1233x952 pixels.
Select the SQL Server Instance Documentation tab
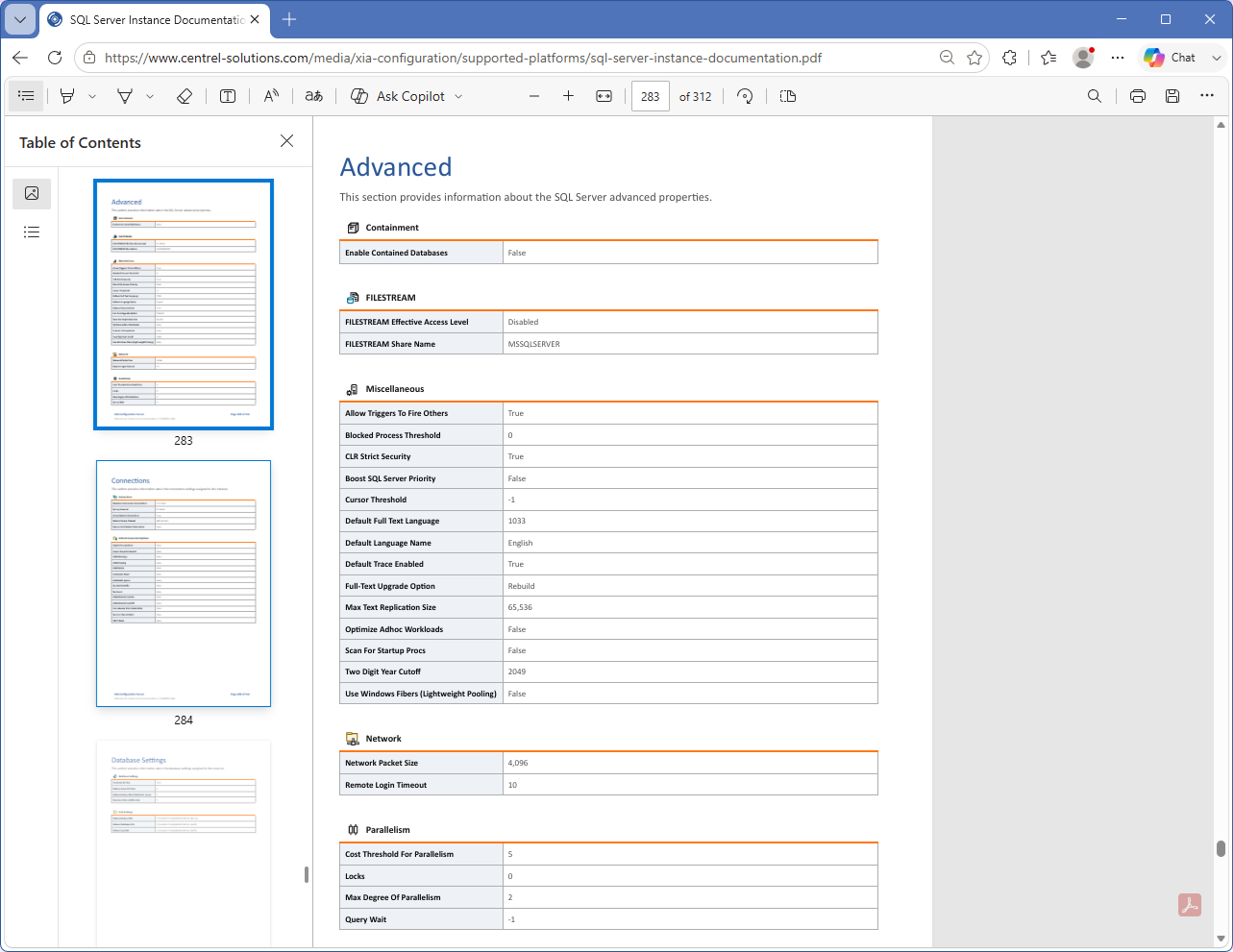[x=154, y=19]
